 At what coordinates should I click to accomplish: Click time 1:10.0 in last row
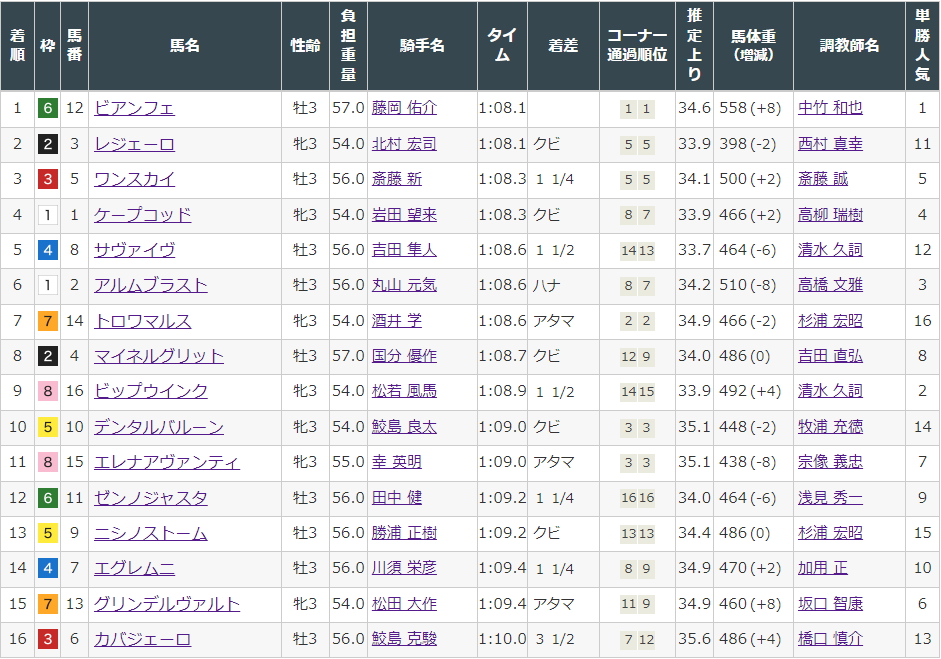point(502,639)
